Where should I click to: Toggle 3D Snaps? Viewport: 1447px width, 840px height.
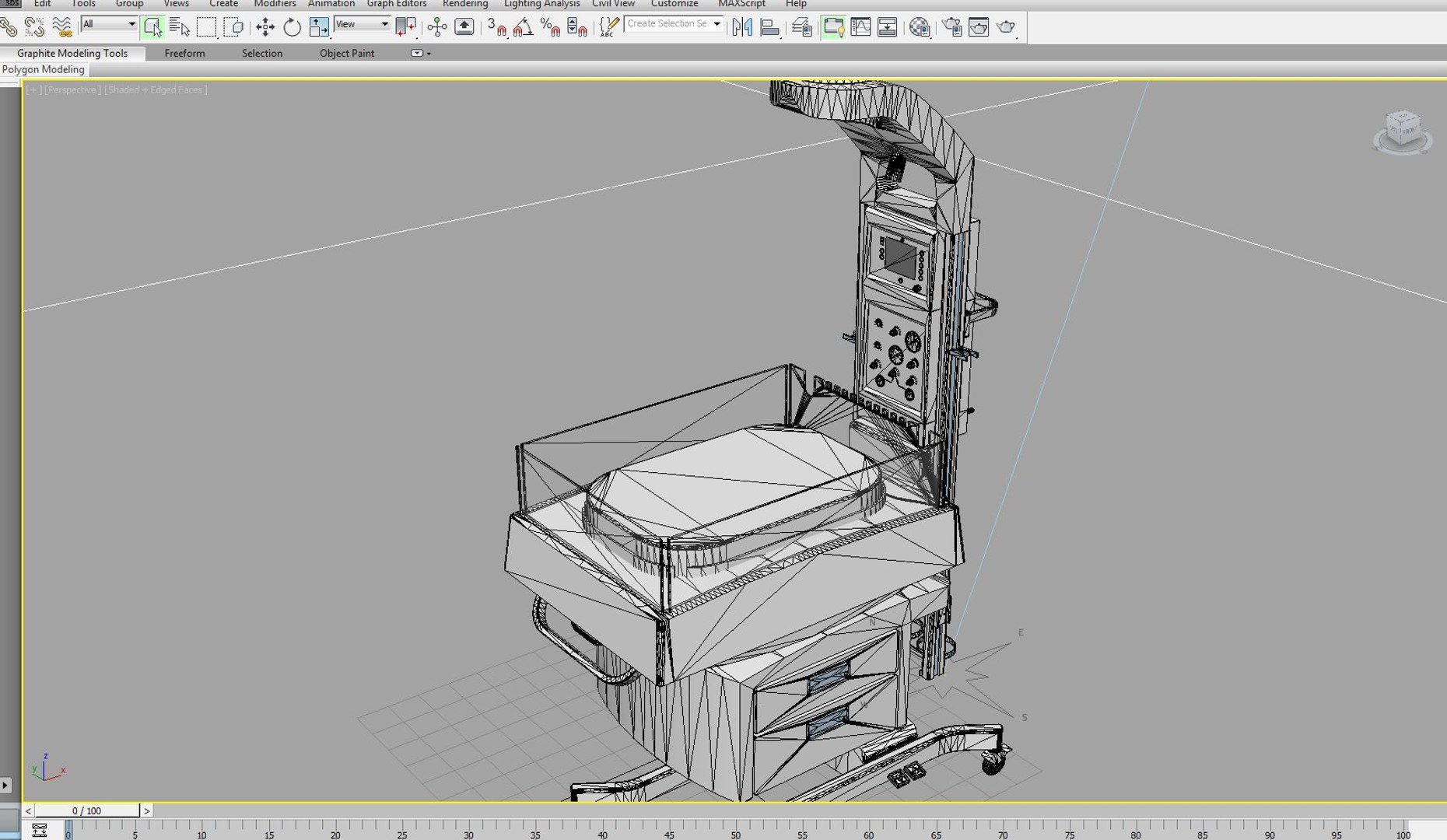[496, 27]
